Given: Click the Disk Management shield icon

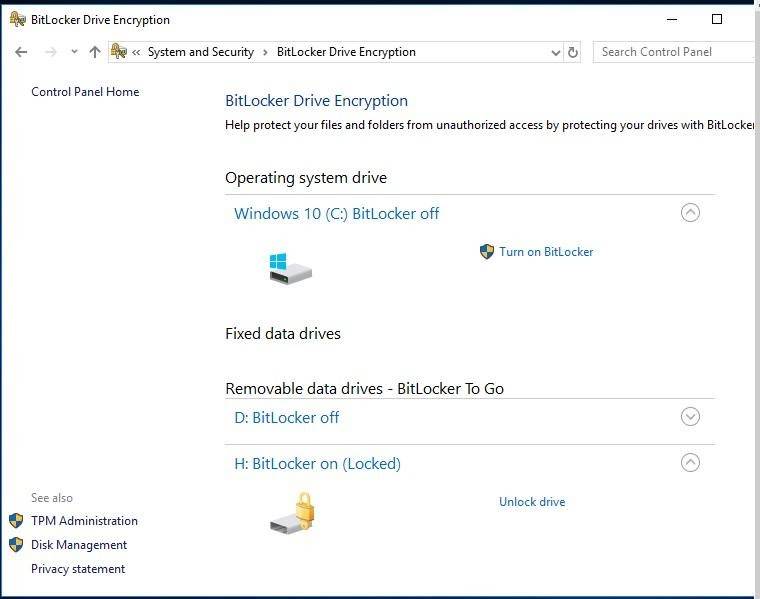Looking at the screenshot, I should (16, 545).
